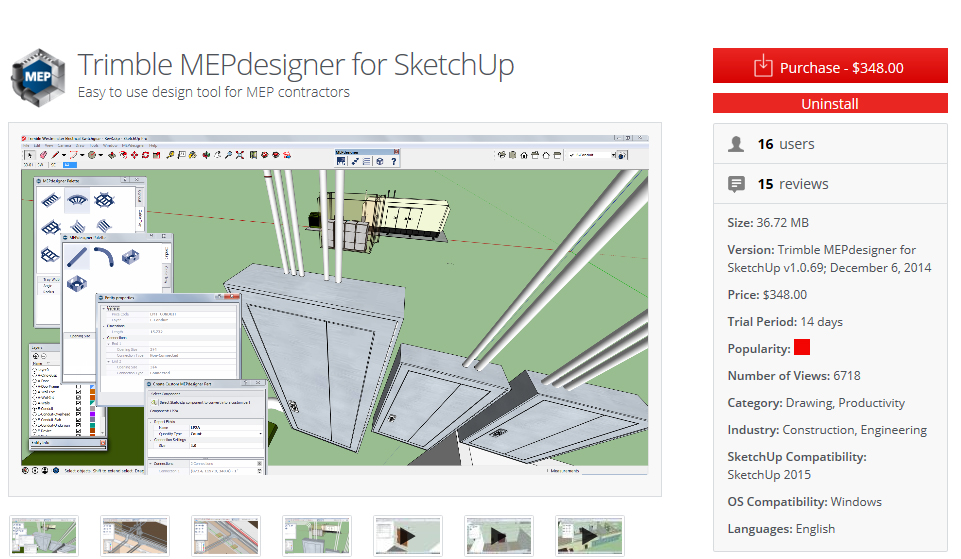Select the third thumbnail with red pipes
This screenshot has height=559, width=961.
pyautogui.click(x=226, y=536)
